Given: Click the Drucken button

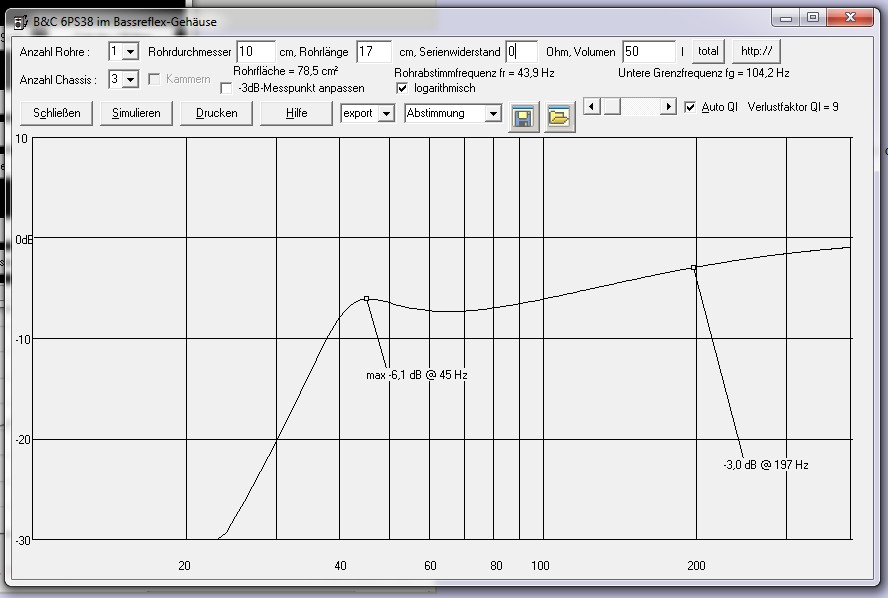Looking at the screenshot, I should pyautogui.click(x=216, y=113).
